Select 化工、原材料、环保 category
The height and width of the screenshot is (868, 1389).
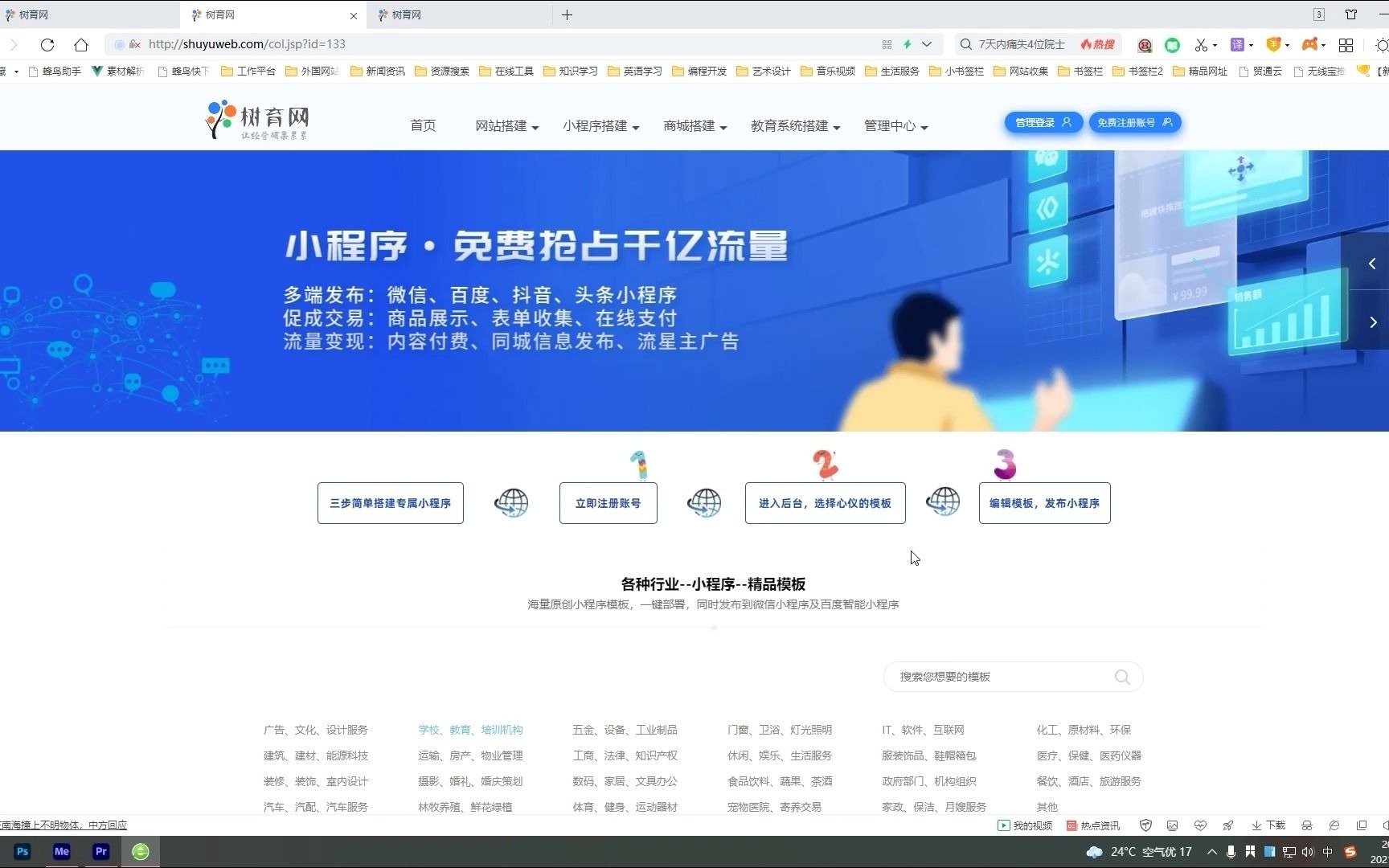pyautogui.click(x=1084, y=730)
